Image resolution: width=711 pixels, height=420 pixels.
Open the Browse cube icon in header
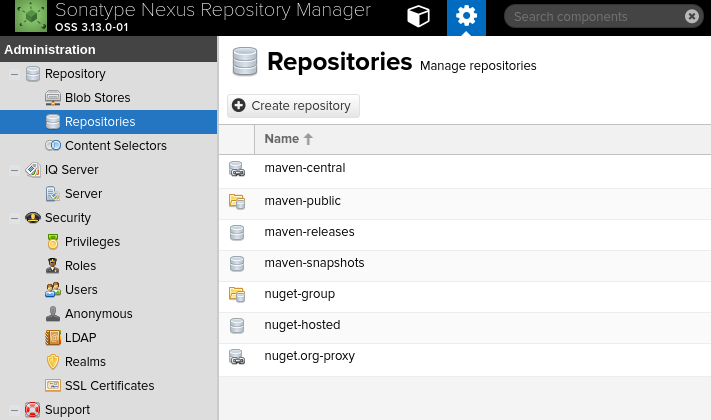coord(418,17)
